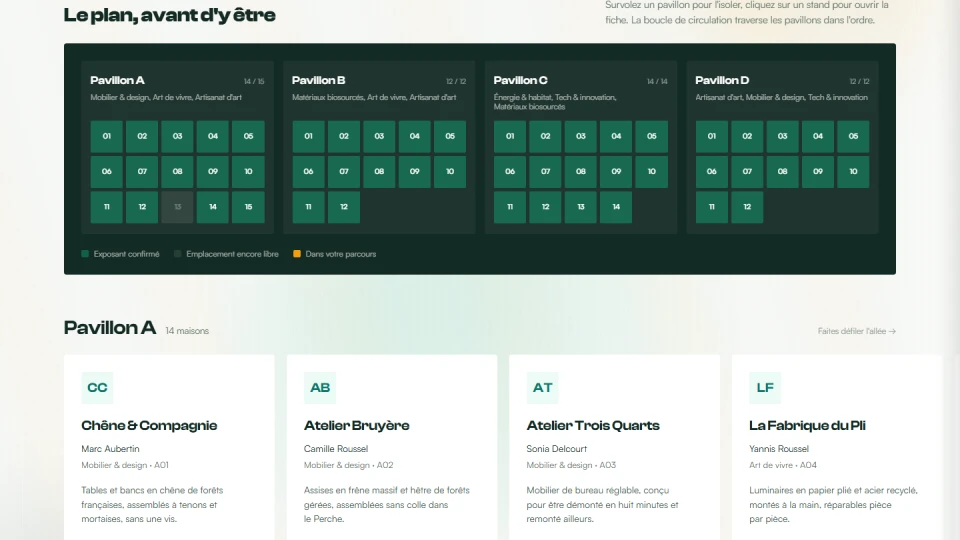Viewport: 960px width, 540px height.
Task: Select stand 10 in Pavillon B
Action: 450,171
